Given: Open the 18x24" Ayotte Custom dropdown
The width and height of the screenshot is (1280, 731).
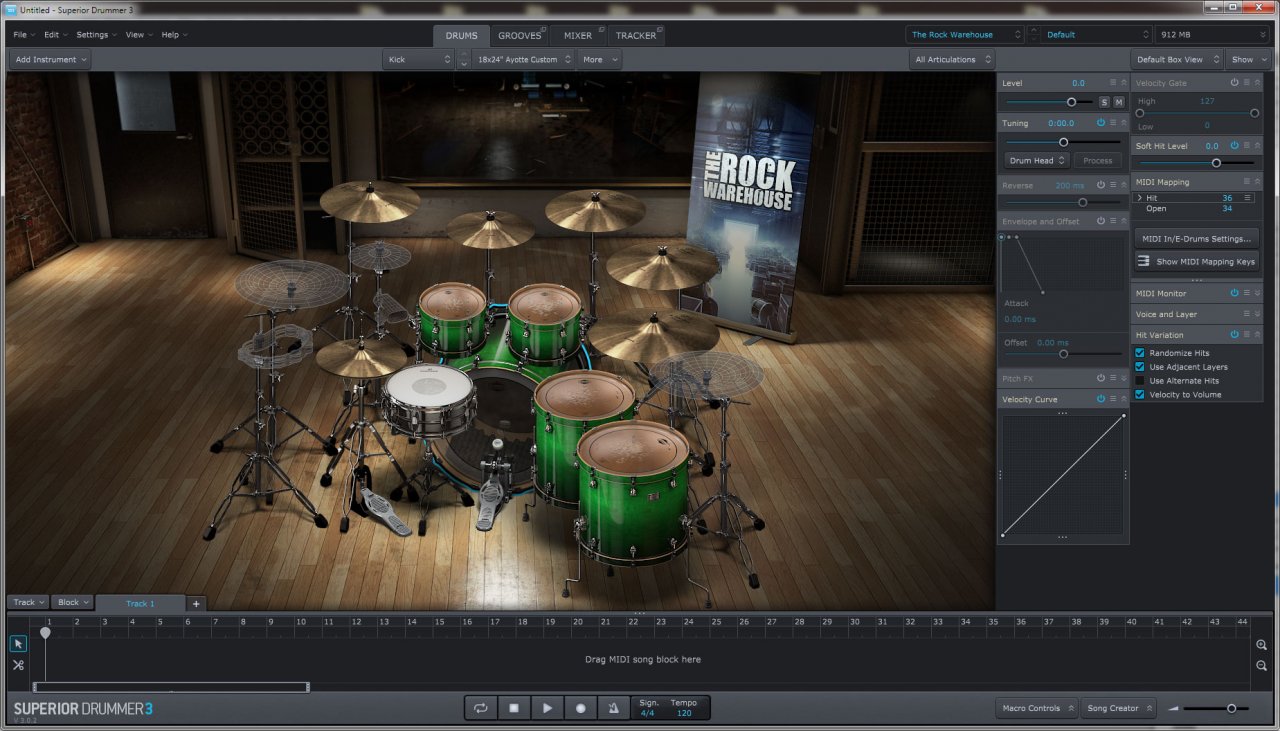Looking at the screenshot, I should pyautogui.click(x=524, y=60).
